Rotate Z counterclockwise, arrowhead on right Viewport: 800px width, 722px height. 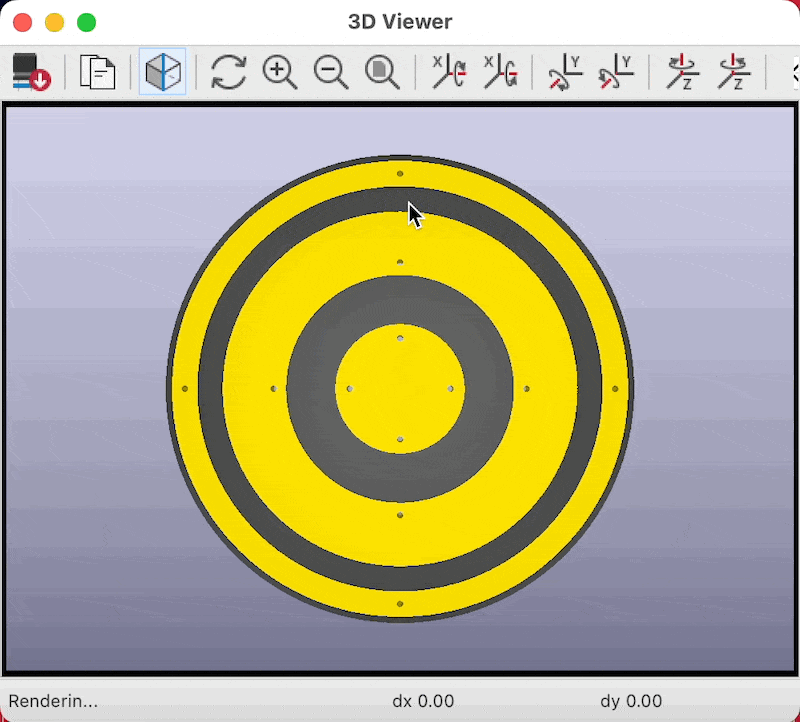[733, 72]
